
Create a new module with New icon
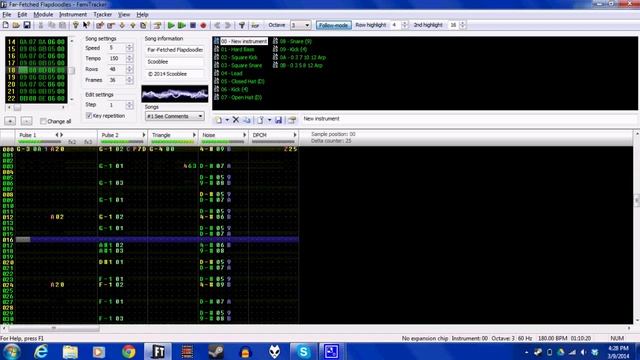[6, 25]
